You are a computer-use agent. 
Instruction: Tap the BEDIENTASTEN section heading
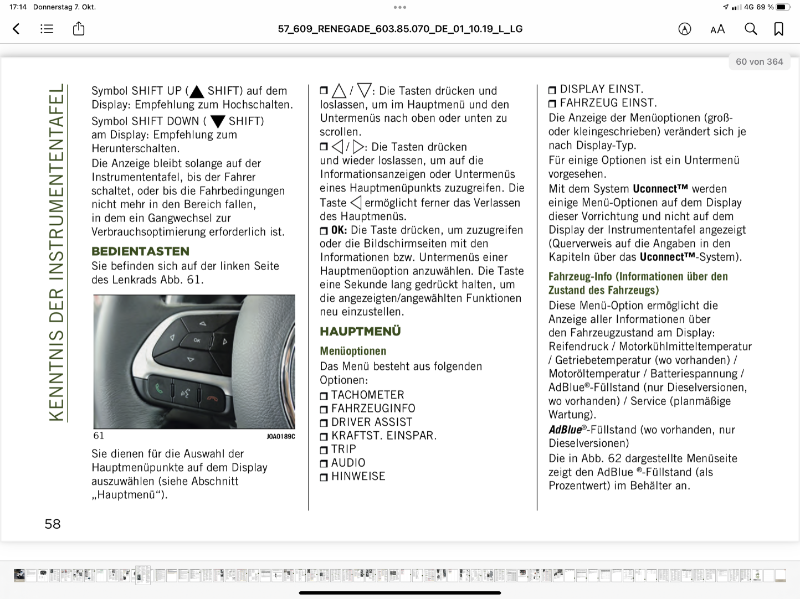(140, 251)
